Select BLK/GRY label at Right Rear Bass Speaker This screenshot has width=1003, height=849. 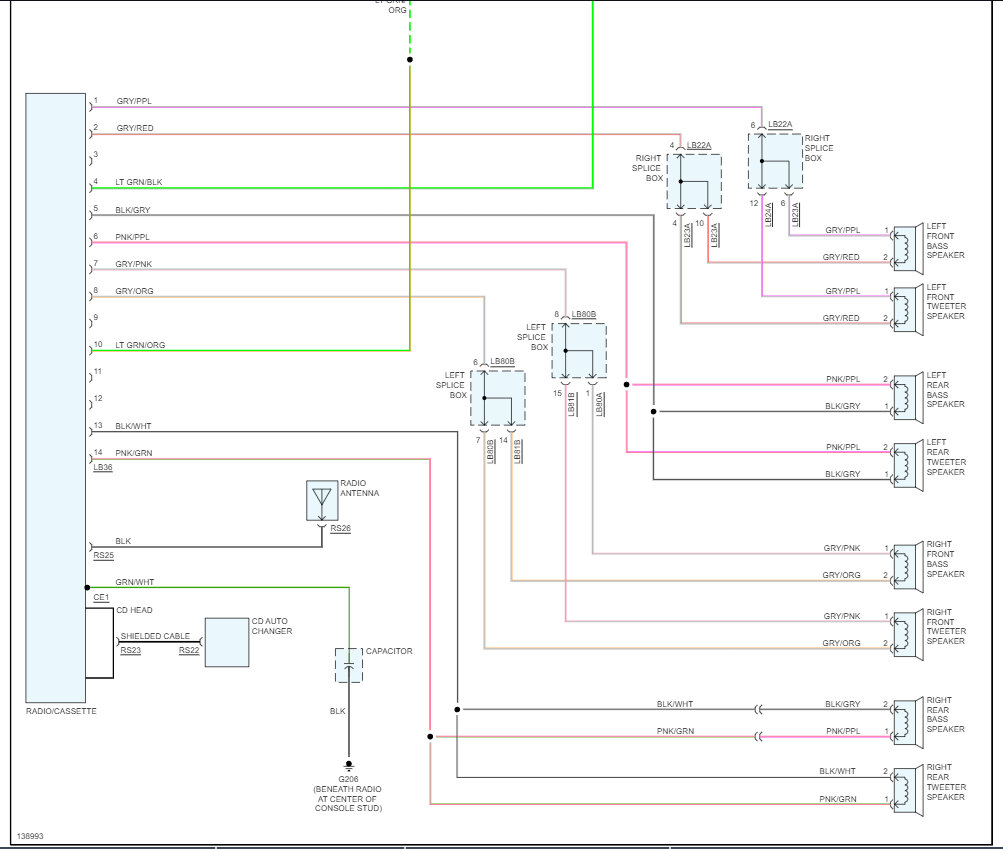click(x=842, y=704)
